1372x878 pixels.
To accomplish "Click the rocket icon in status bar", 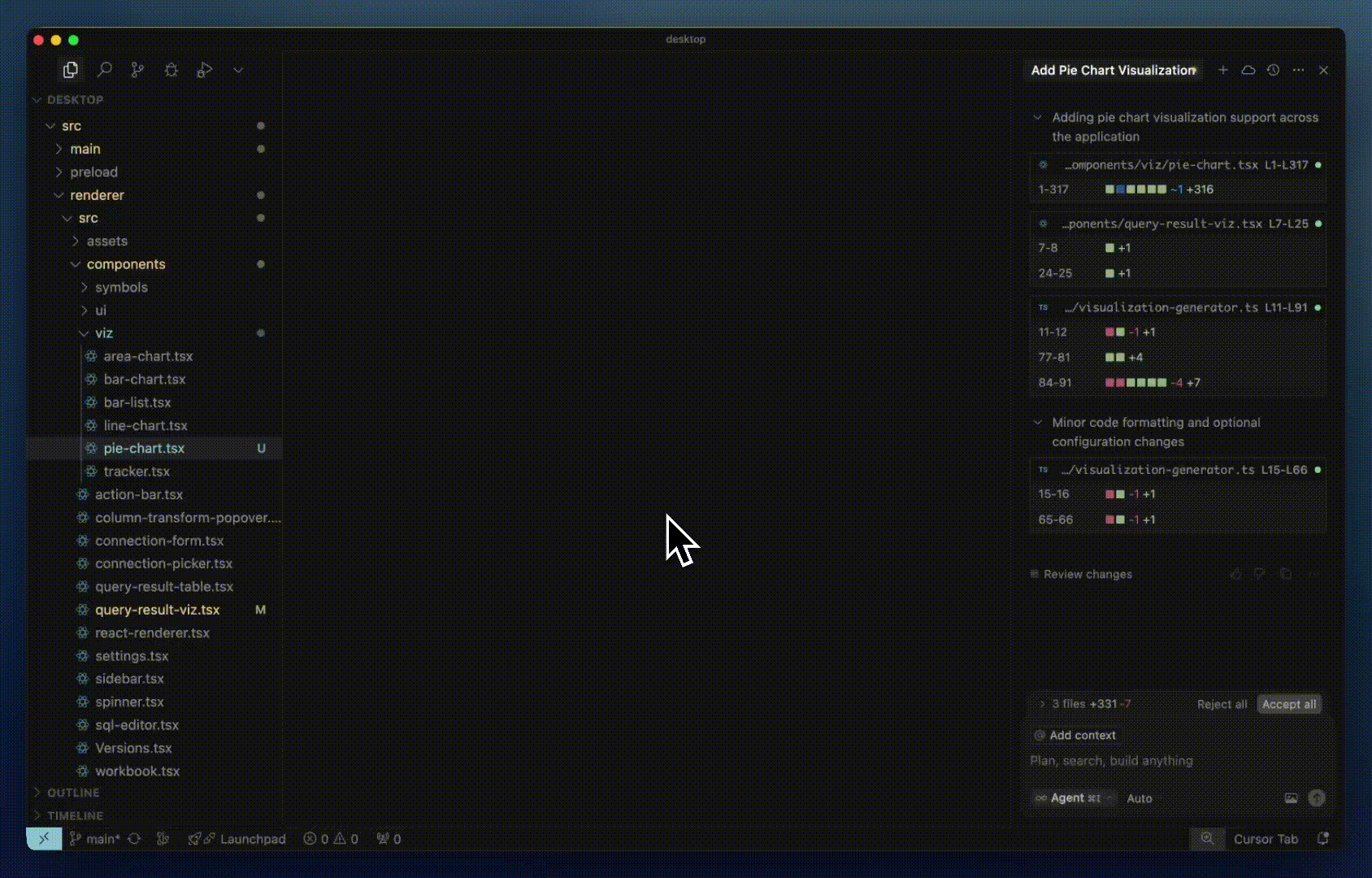I will [194, 839].
